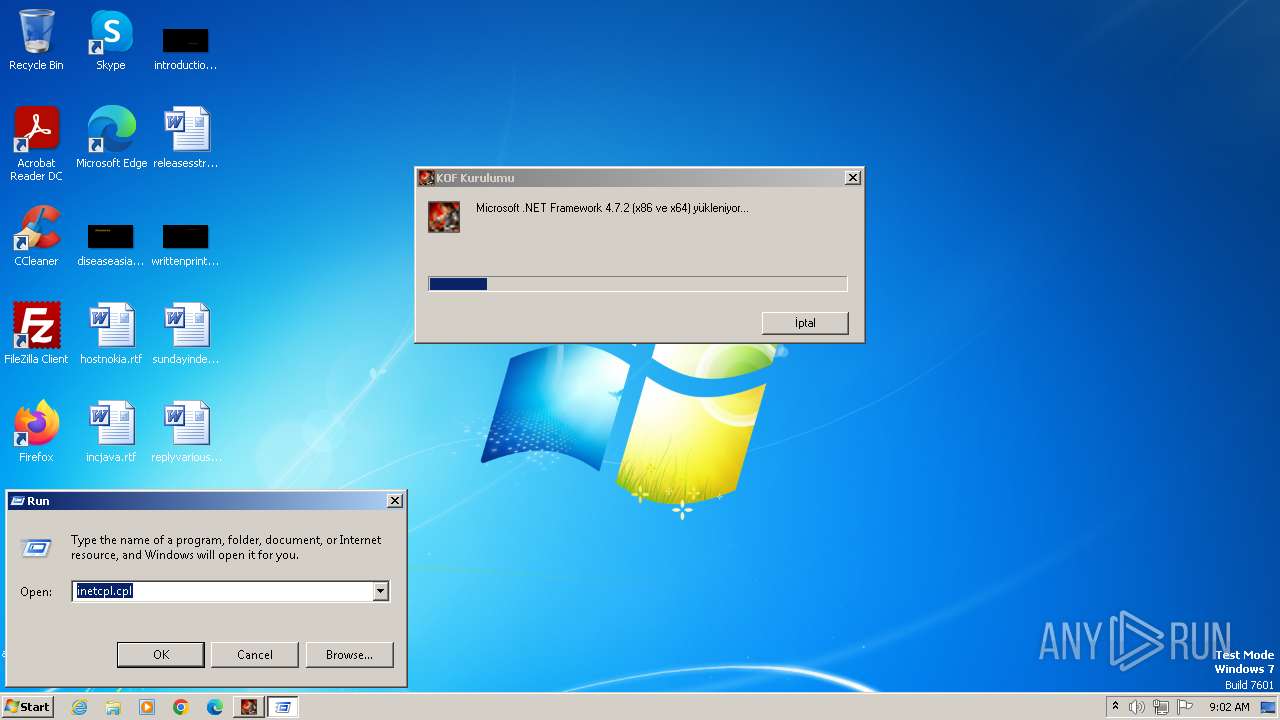Screen dimensions: 1280x720
Task: Select the Firefox desktop shortcut
Action: (x=36, y=432)
